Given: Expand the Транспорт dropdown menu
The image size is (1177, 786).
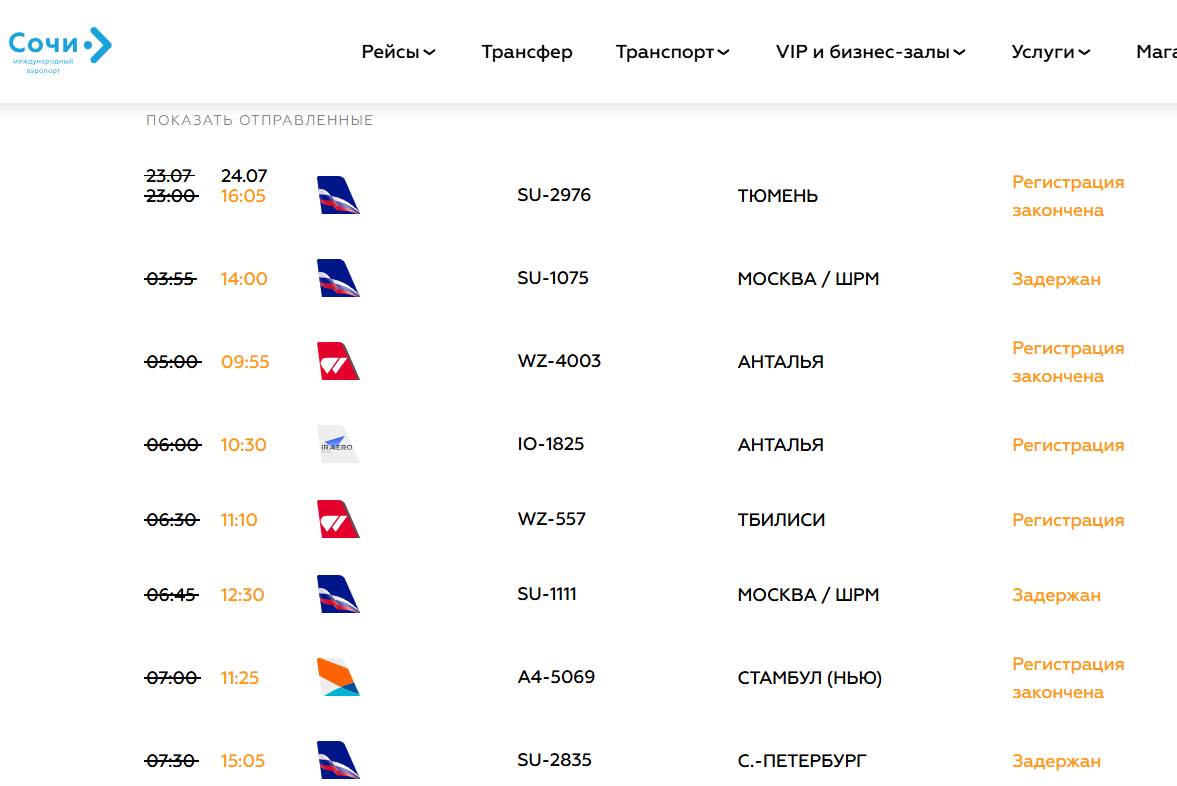Looking at the screenshot, I should pos(672,52).
